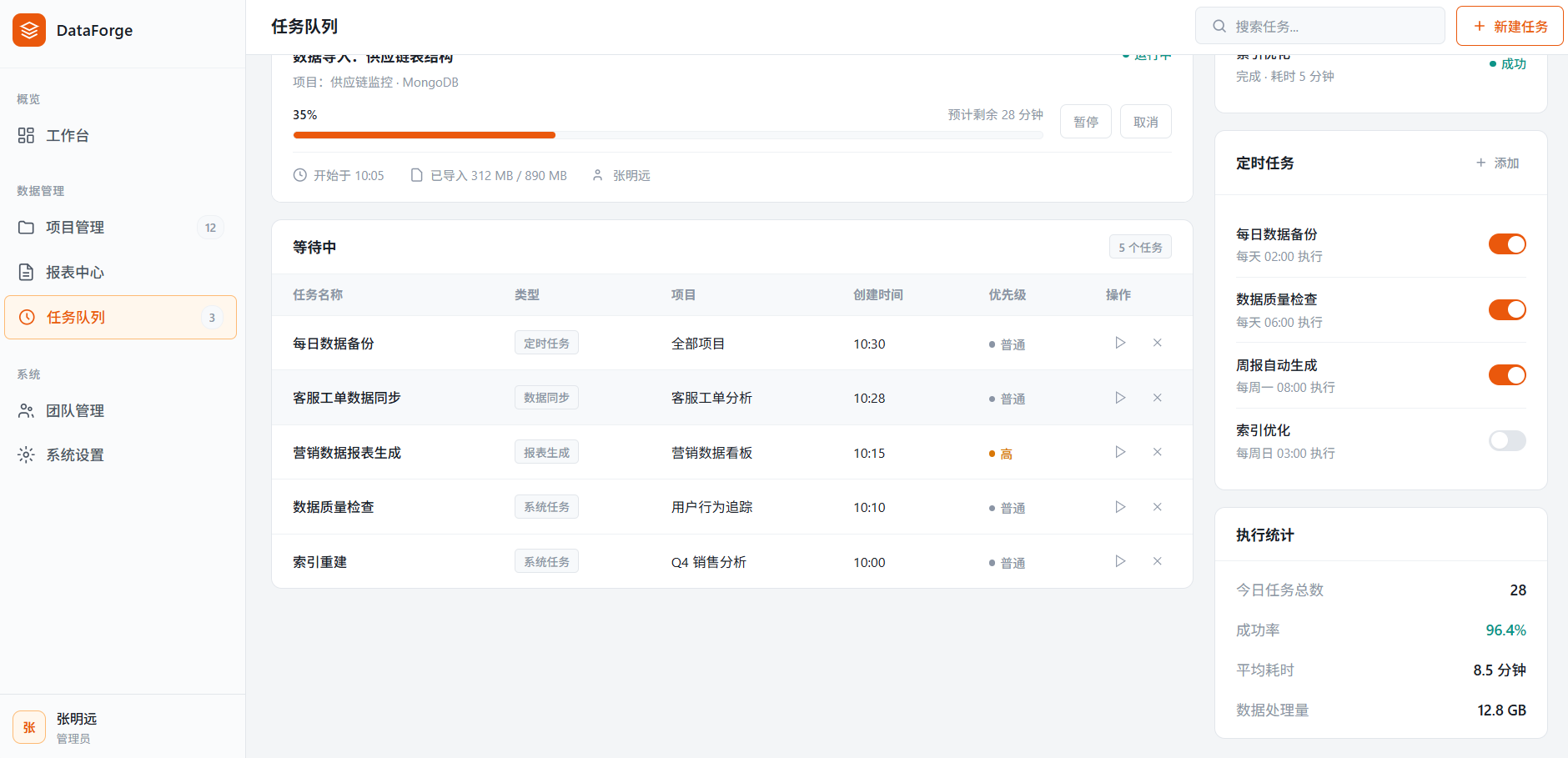Delete the 索引重建 task via X icon
This screenshot has height=758, width=1568.
point(1158,561)
